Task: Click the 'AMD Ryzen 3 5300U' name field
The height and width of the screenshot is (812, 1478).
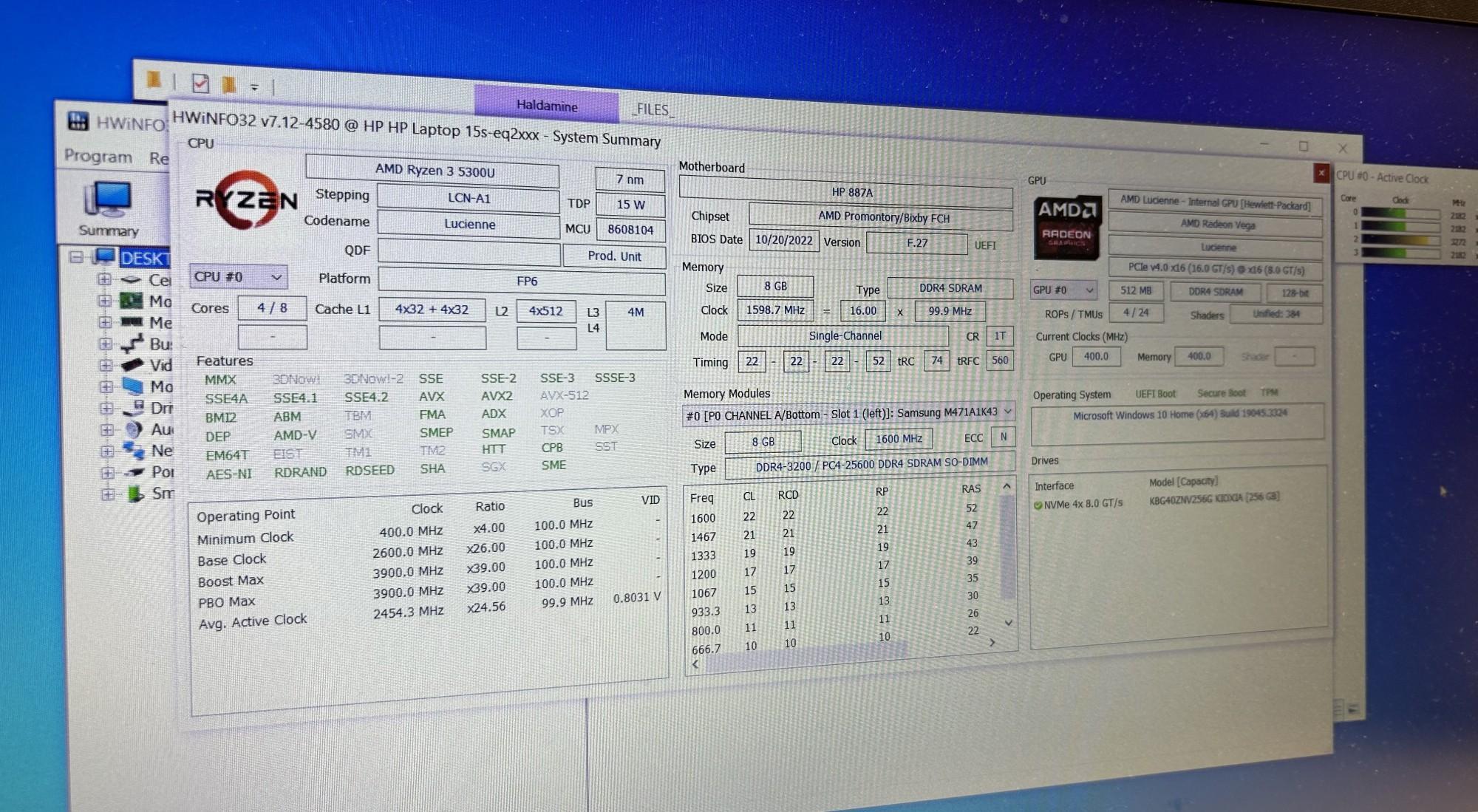Action: (432, 171)
